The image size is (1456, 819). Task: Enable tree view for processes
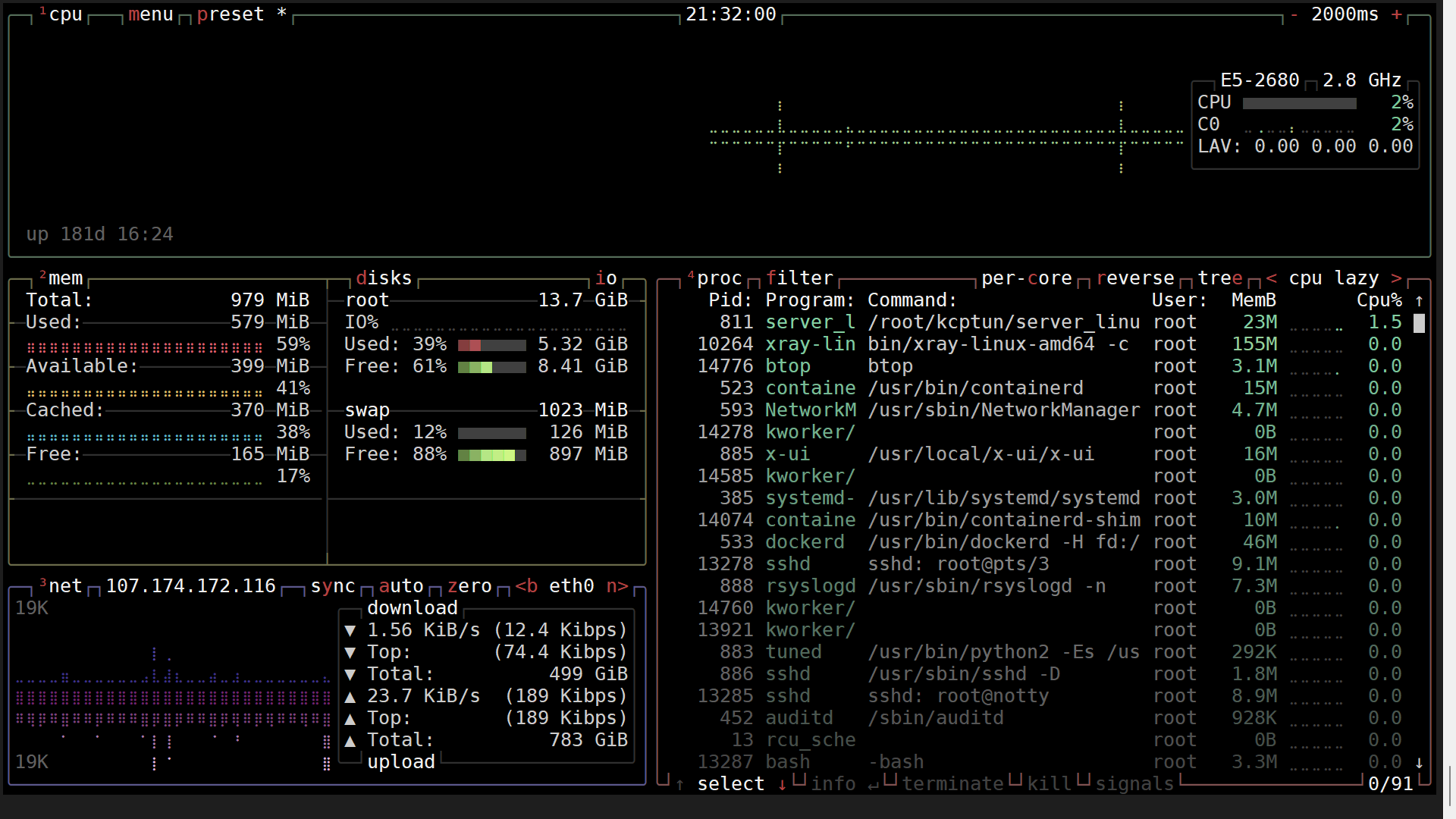[x=1219, y=278]
